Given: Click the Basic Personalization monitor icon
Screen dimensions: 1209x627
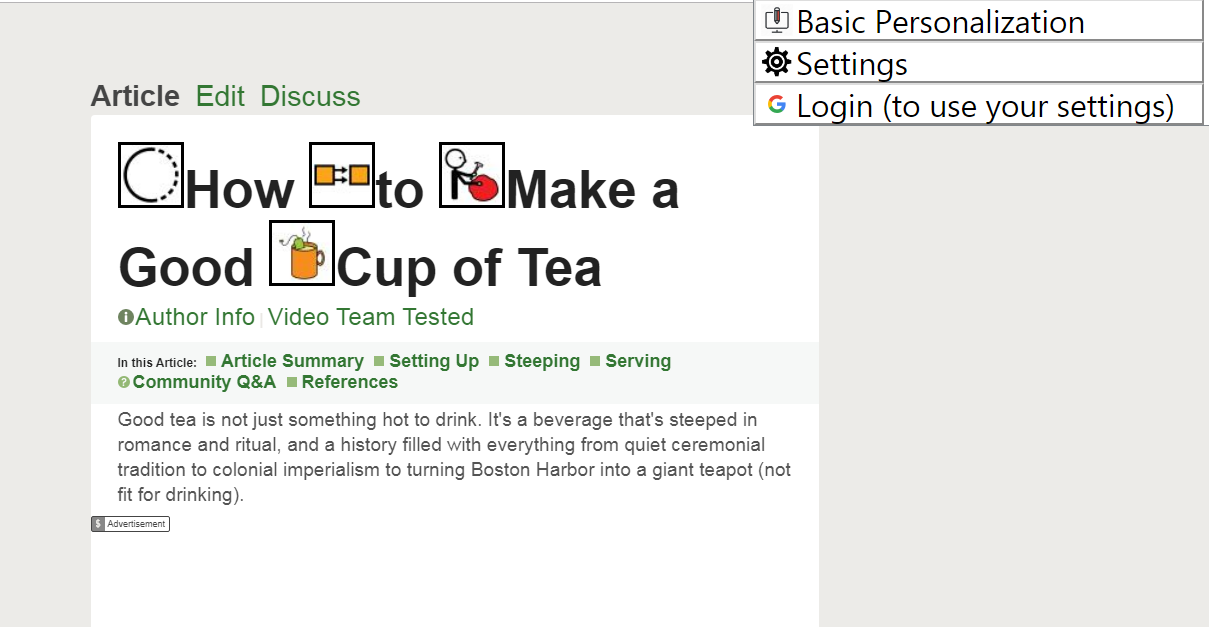Looking at the screenshot, I should (x=777, y=21).
